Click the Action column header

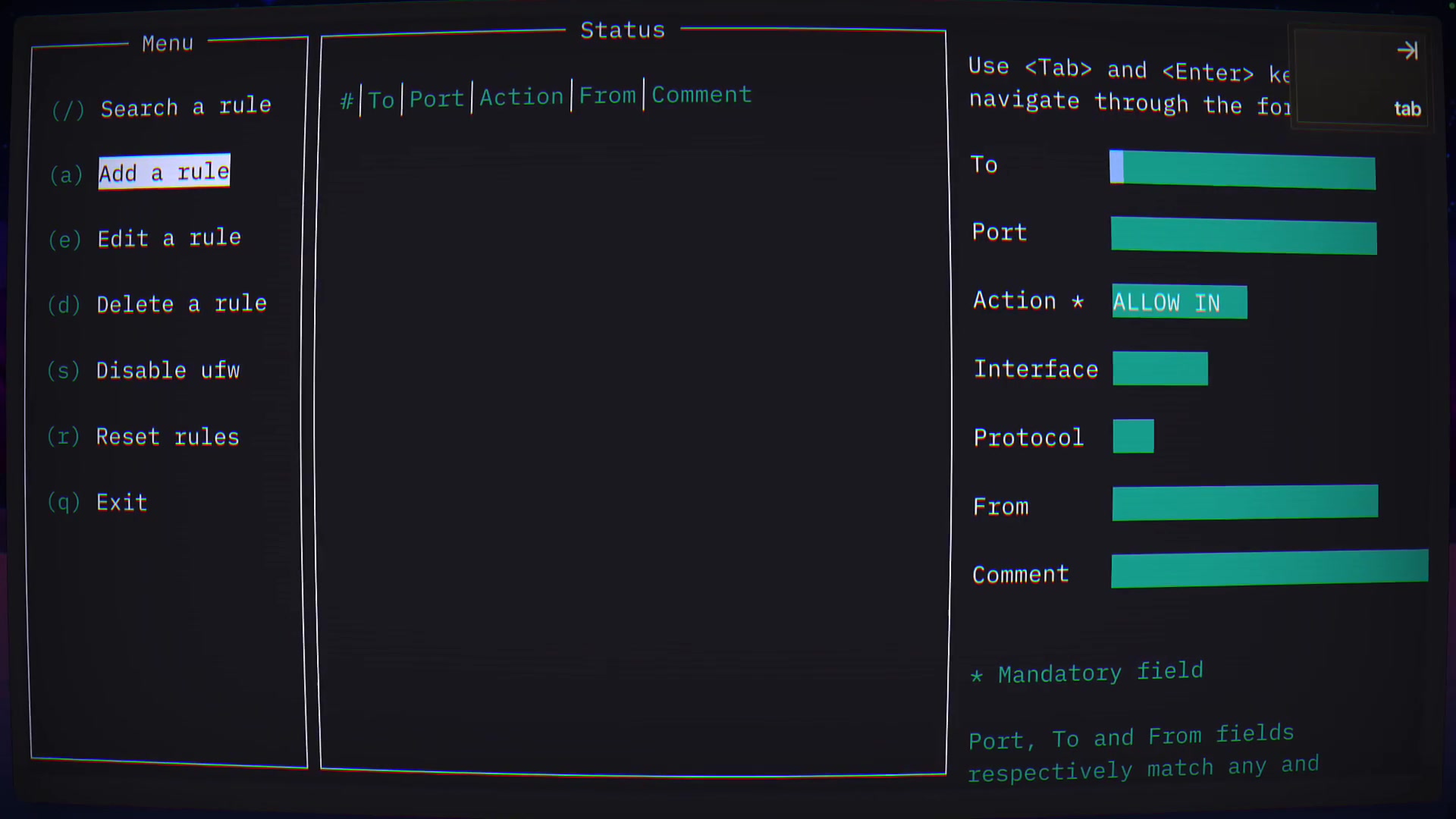tap(522, 96)
